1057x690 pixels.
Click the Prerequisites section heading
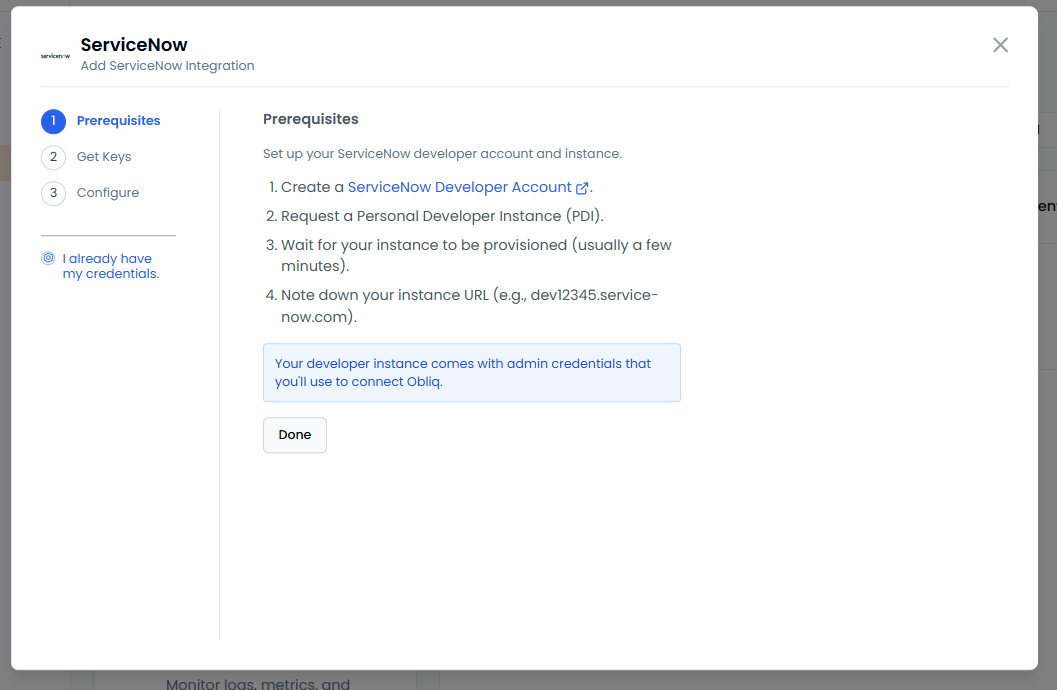310,119
